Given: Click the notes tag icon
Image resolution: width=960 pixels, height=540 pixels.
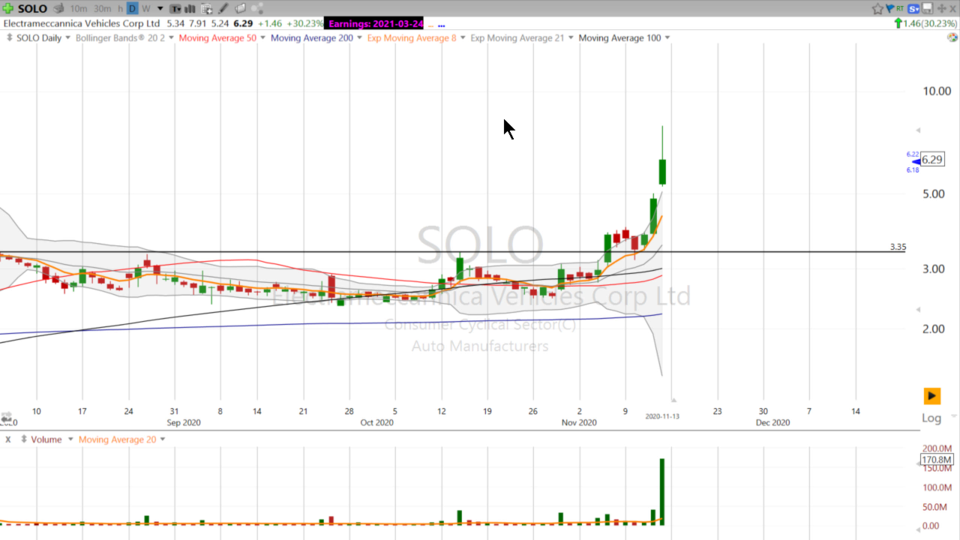Looking at the screenshot, I should click(241, 9).
